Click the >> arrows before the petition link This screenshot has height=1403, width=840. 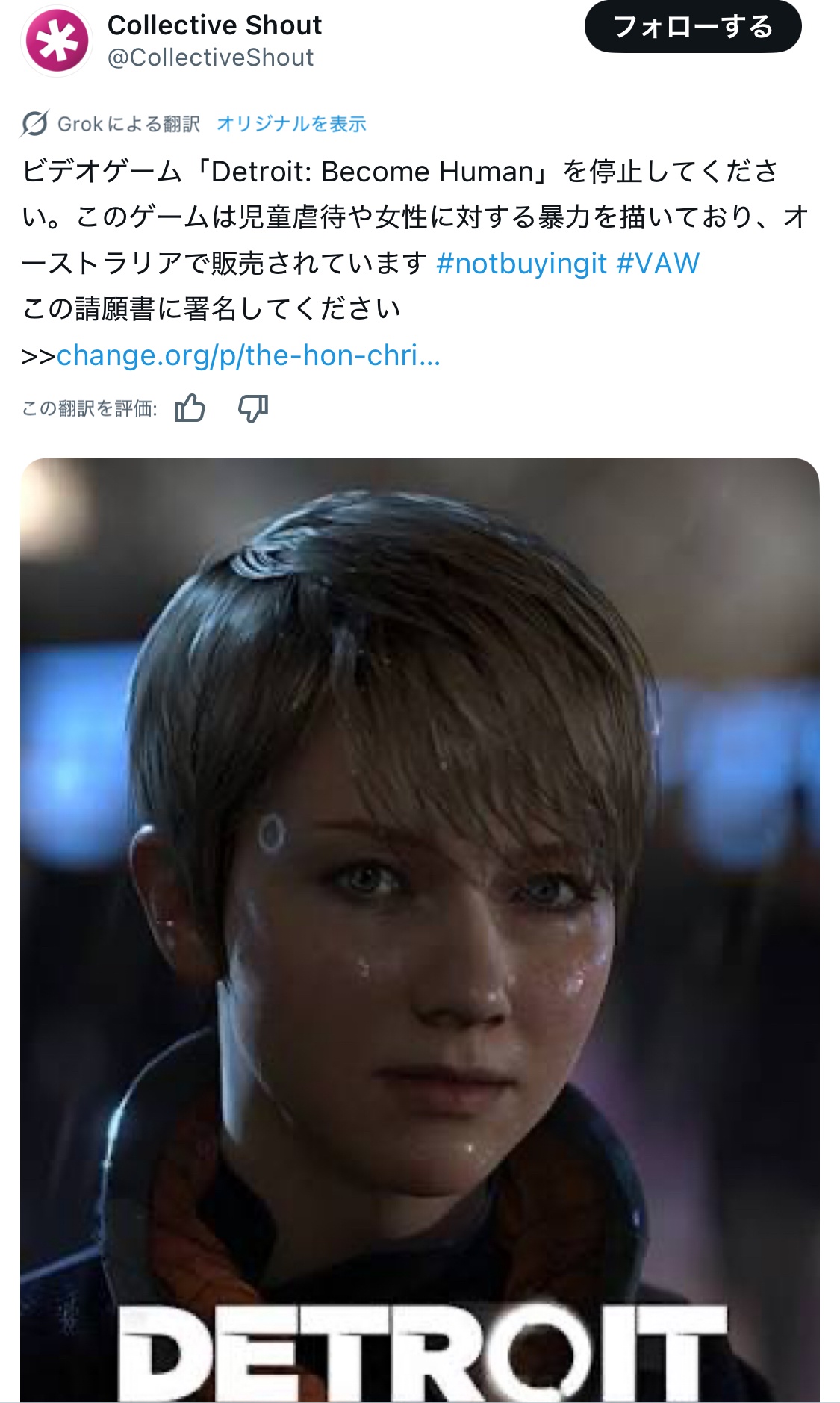[39, 356]
